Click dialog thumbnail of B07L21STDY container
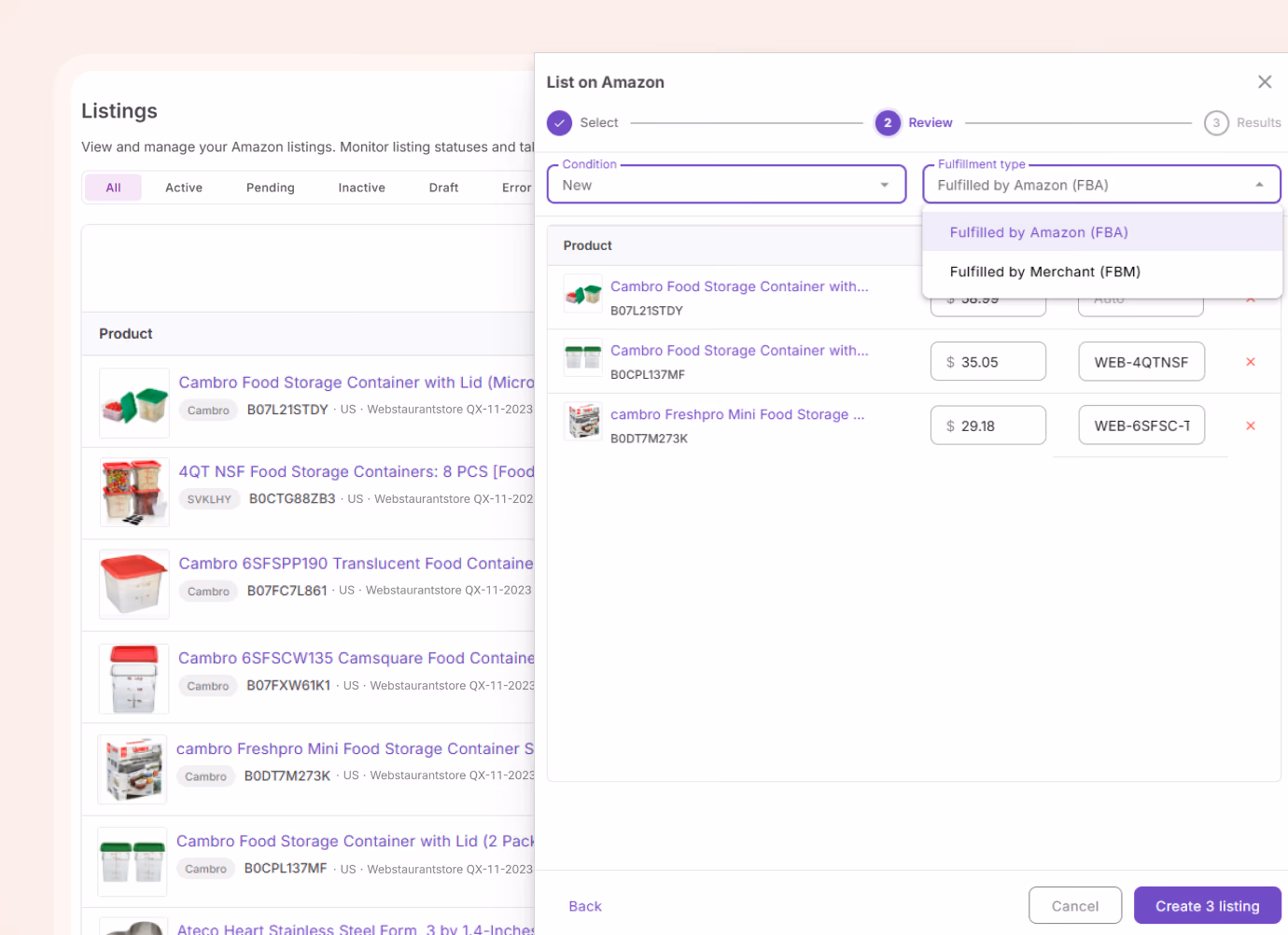The image size is (1288, 935). [583, 294]
